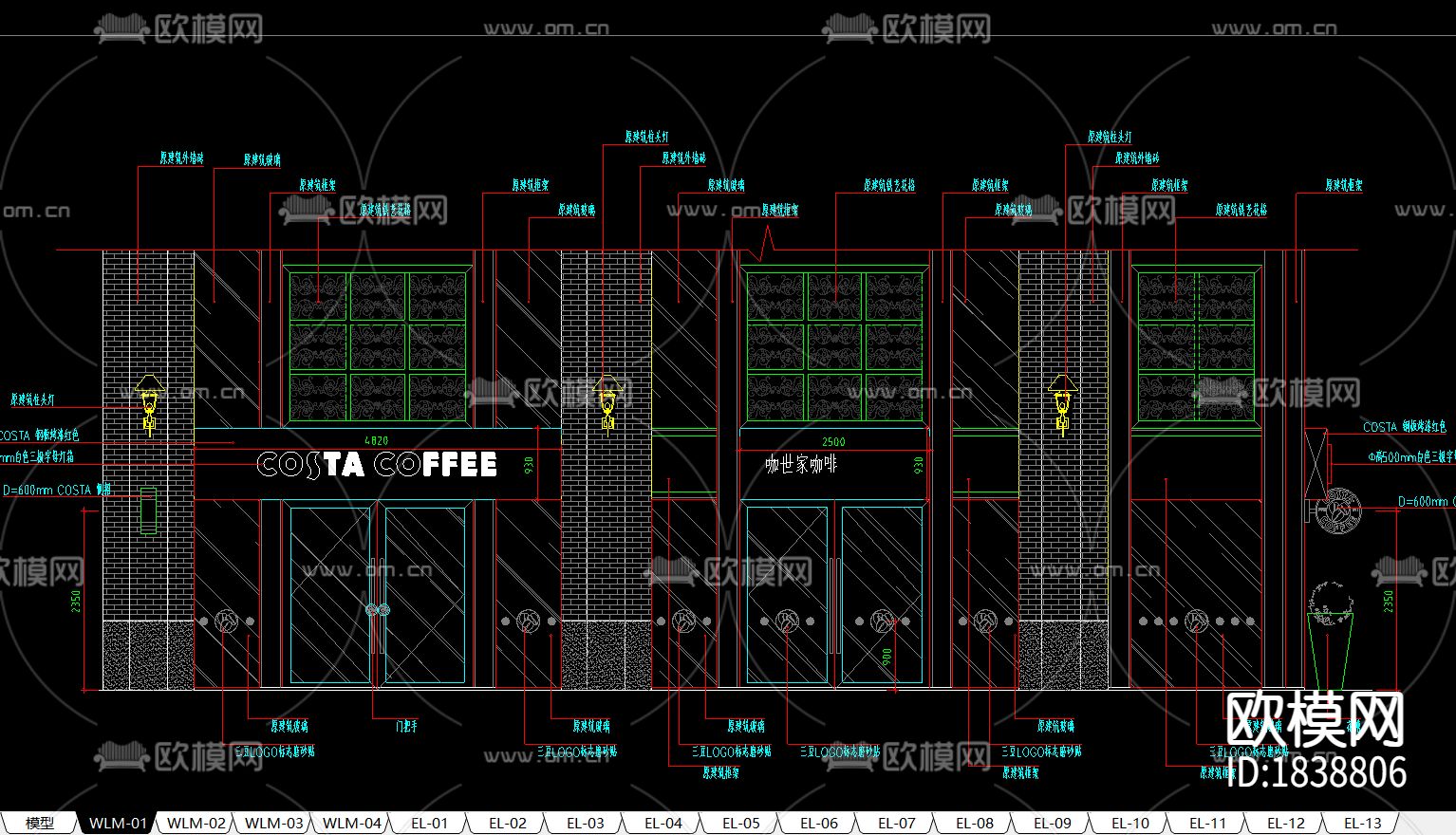Select the wall lamp on the left brick column

coord(149,403)
